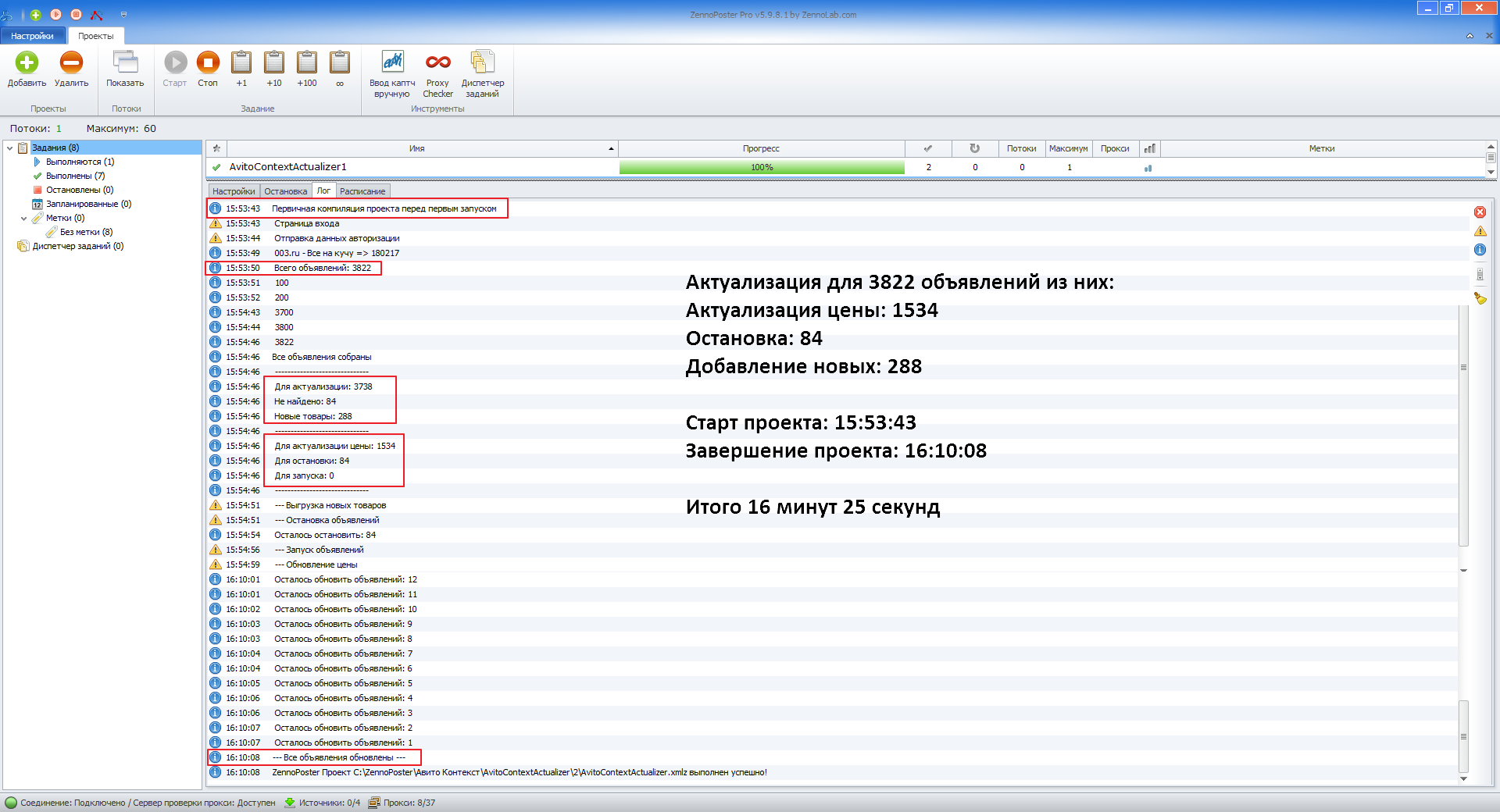Viewport: 1500px width, 812px height.
Task: Toggle error messages filter in log
Action: 1480,212
